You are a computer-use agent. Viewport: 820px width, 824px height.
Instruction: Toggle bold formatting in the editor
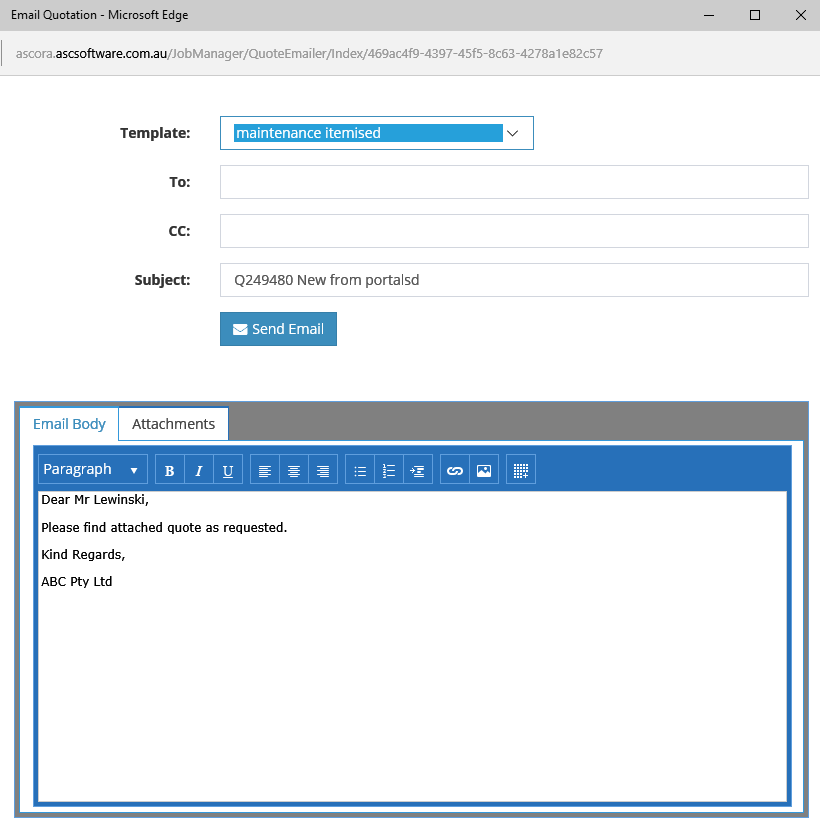pos(170,470)
